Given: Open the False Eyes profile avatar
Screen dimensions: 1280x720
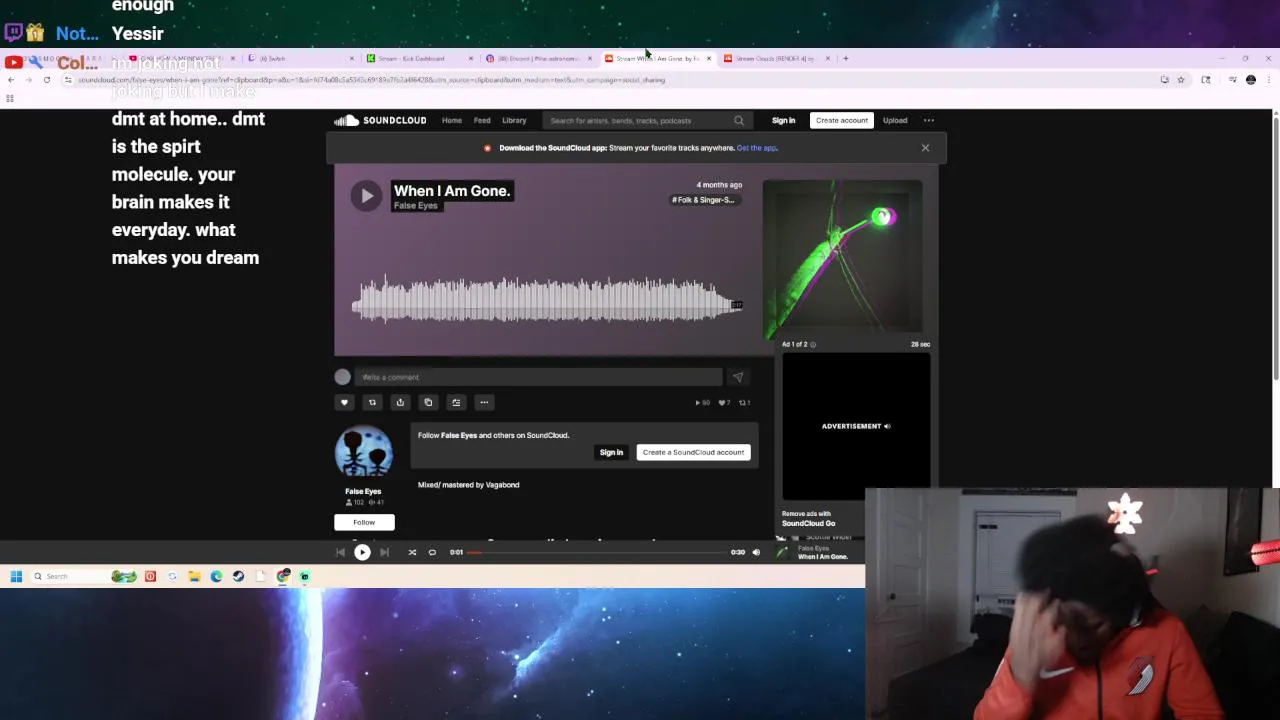Looking at the screenshot, I should click(364, 452).
